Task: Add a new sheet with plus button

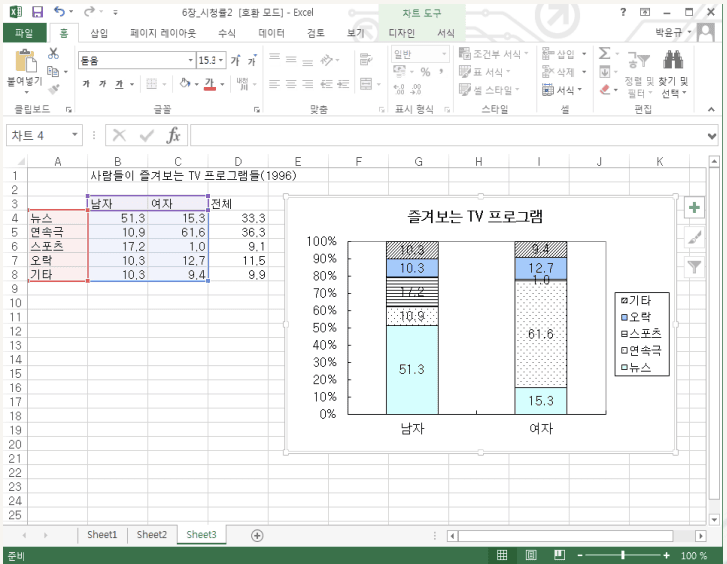Action: click(x=257, y=535)
